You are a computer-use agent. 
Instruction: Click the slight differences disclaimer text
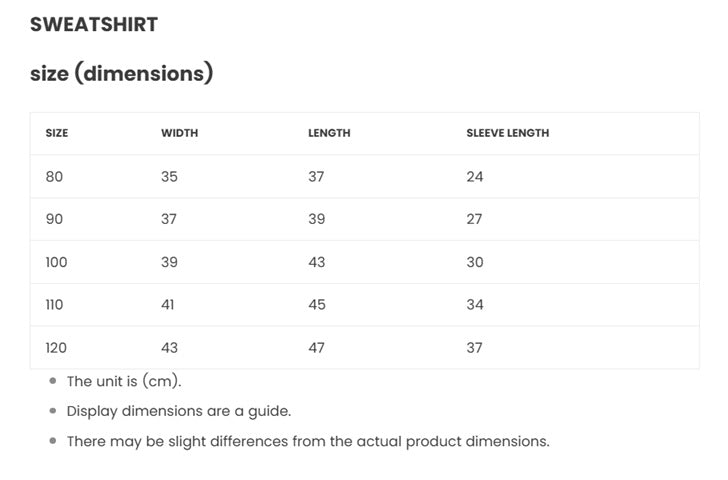coord(307,441)
